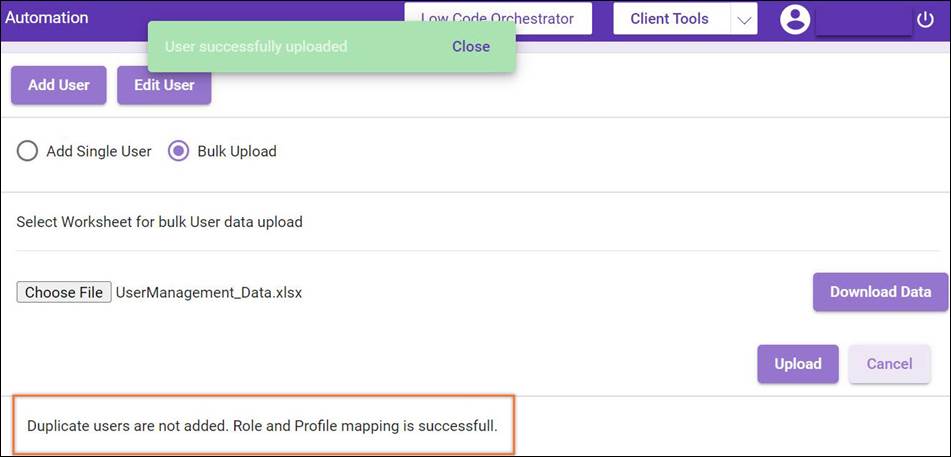Open the Add User tab
The image size is (951, 457).
pyautogui.click(x=59, y=85)
